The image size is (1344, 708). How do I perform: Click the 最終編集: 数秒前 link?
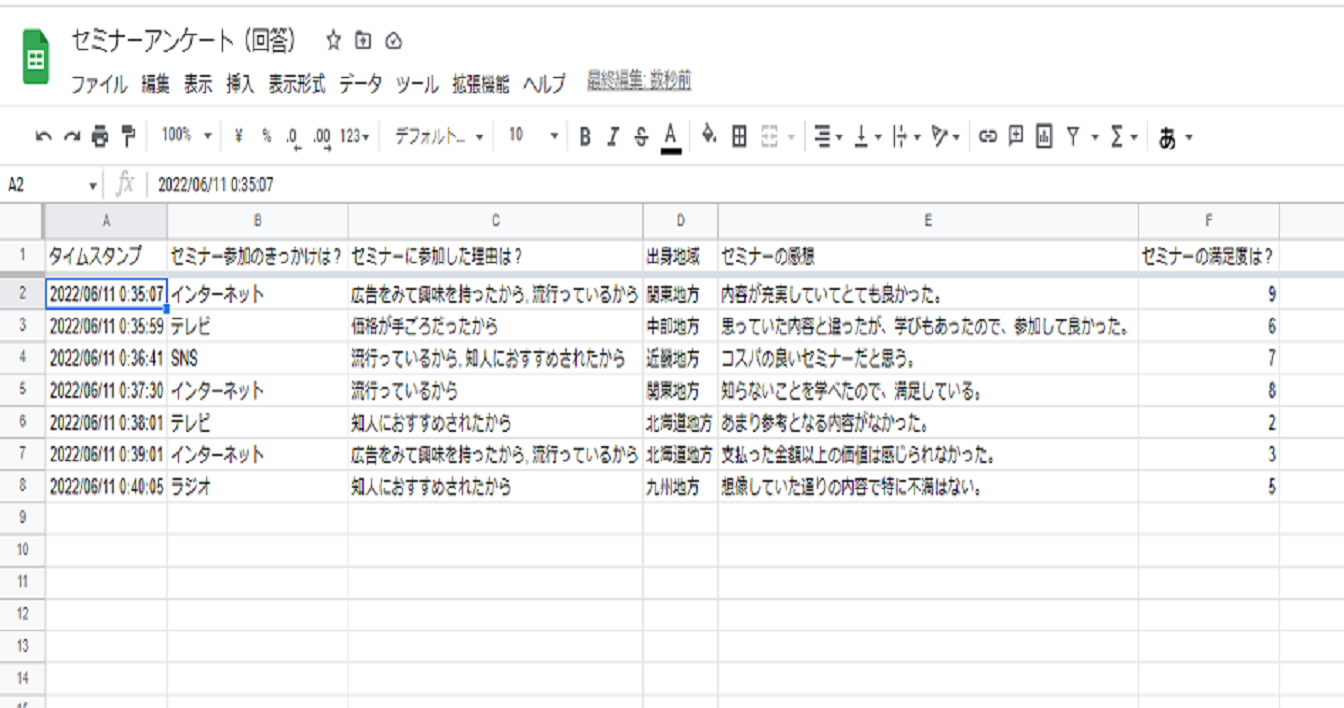(639, 81)
